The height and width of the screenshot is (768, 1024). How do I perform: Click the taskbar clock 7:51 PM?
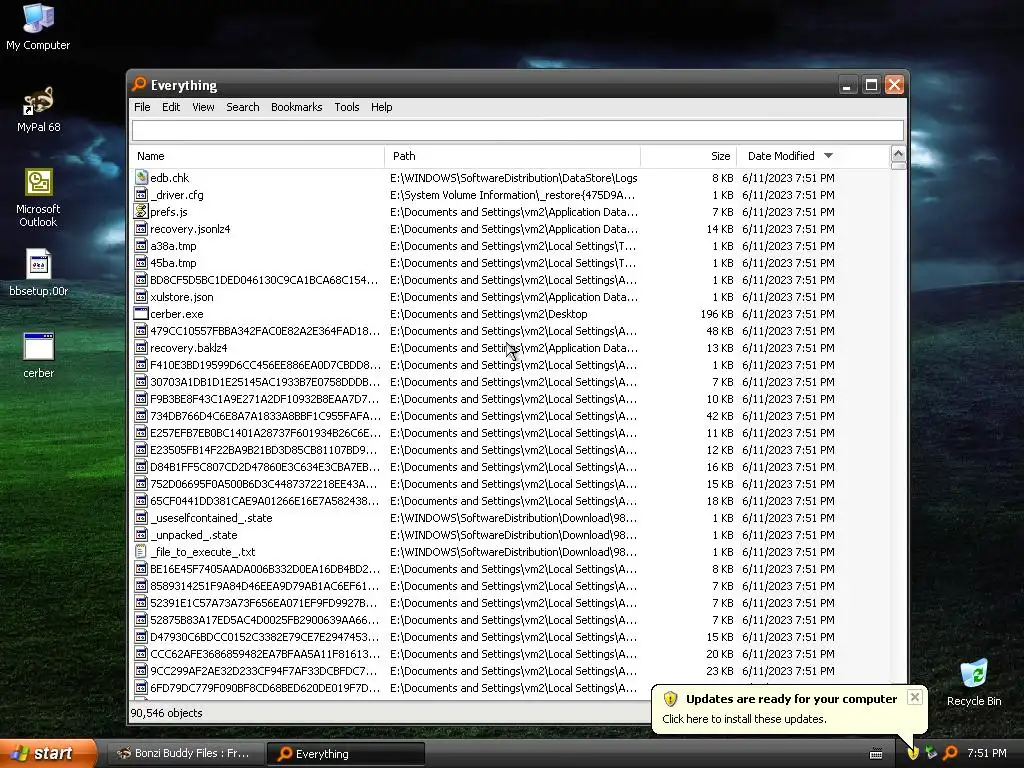(x=987, y=753)
